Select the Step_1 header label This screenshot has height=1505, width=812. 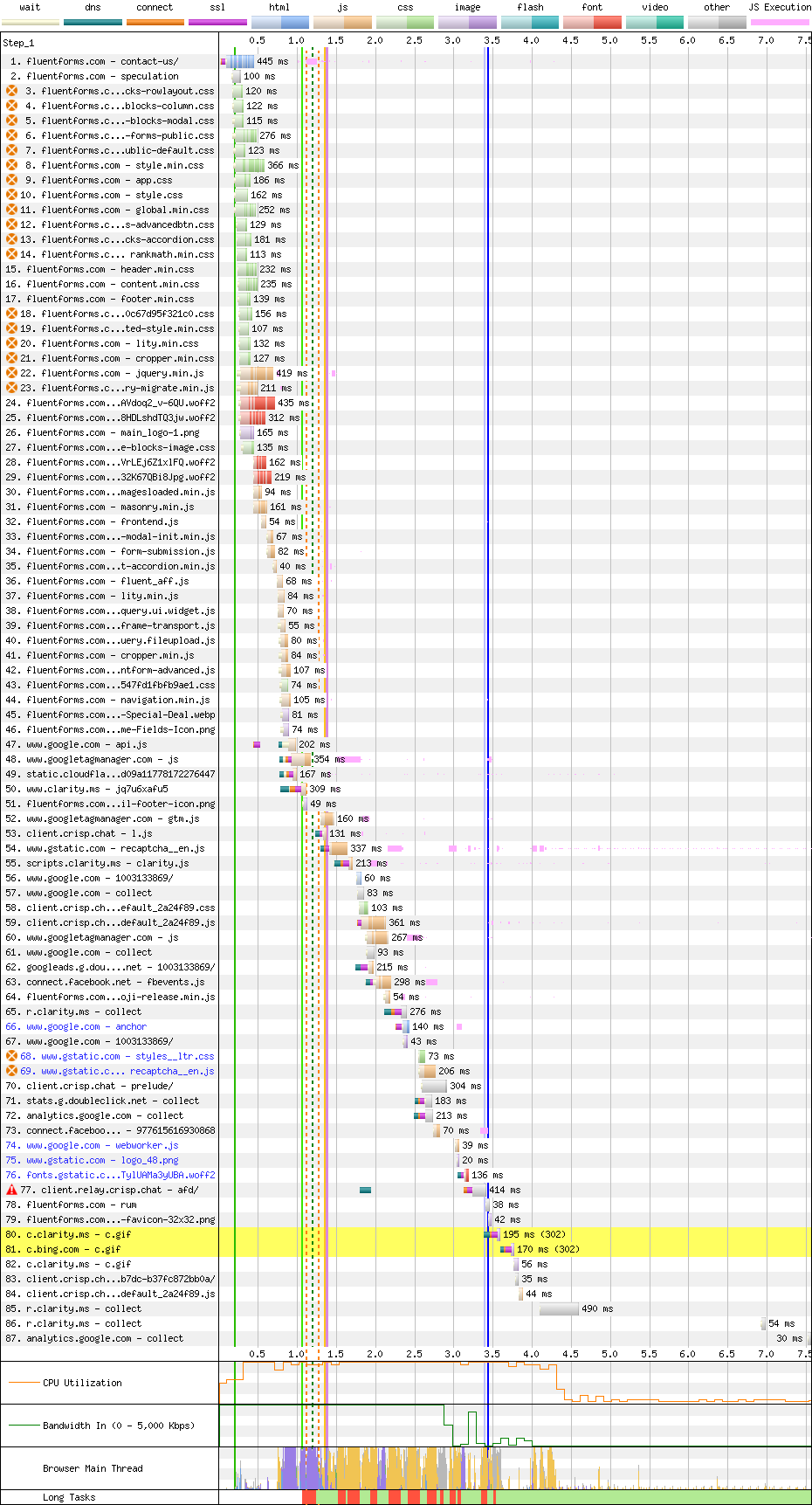pos(18,42)
